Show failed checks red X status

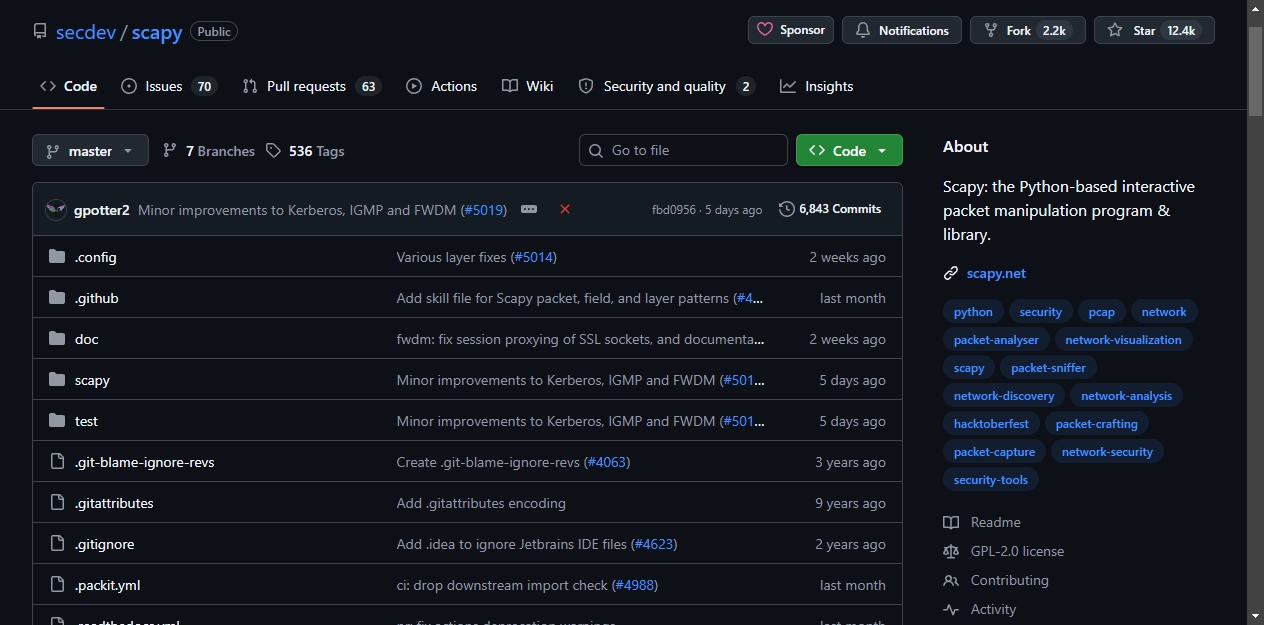[x=565, y=209]
